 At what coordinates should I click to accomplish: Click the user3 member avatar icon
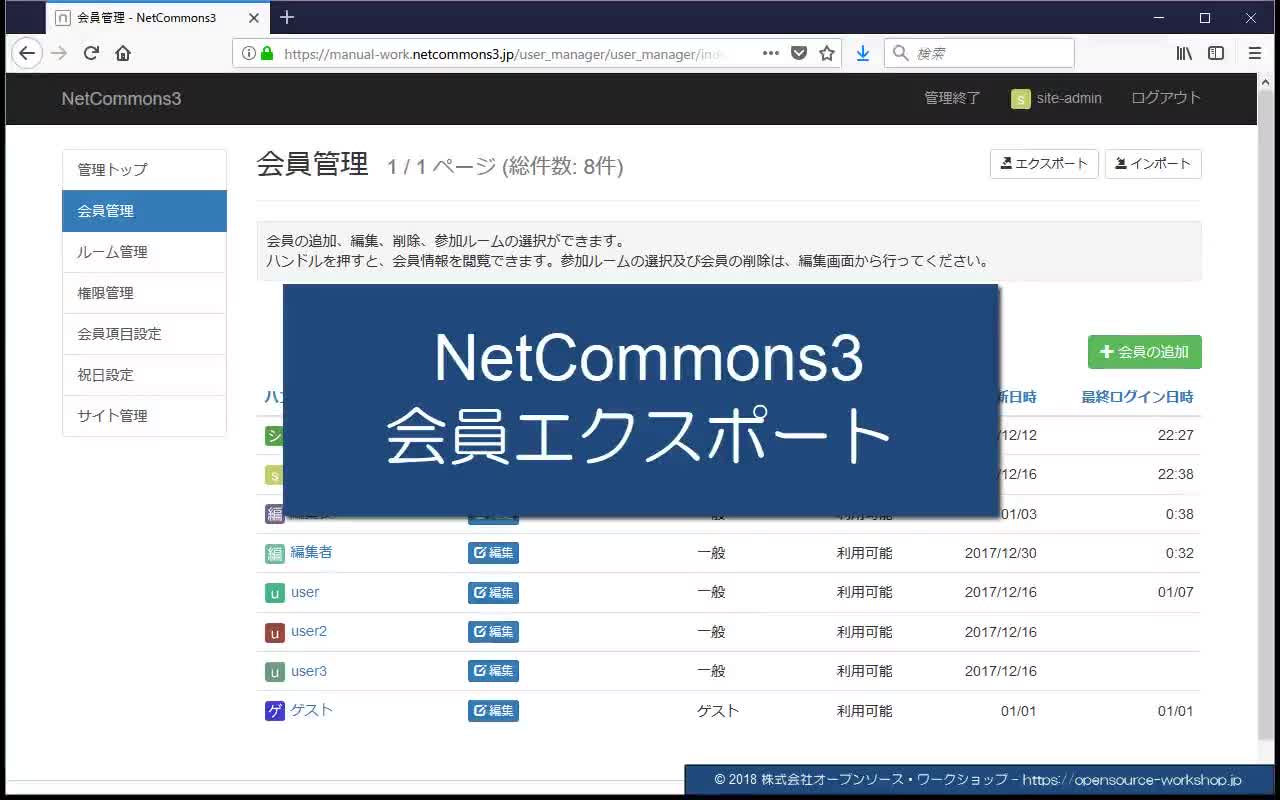(x=275, y=672)
